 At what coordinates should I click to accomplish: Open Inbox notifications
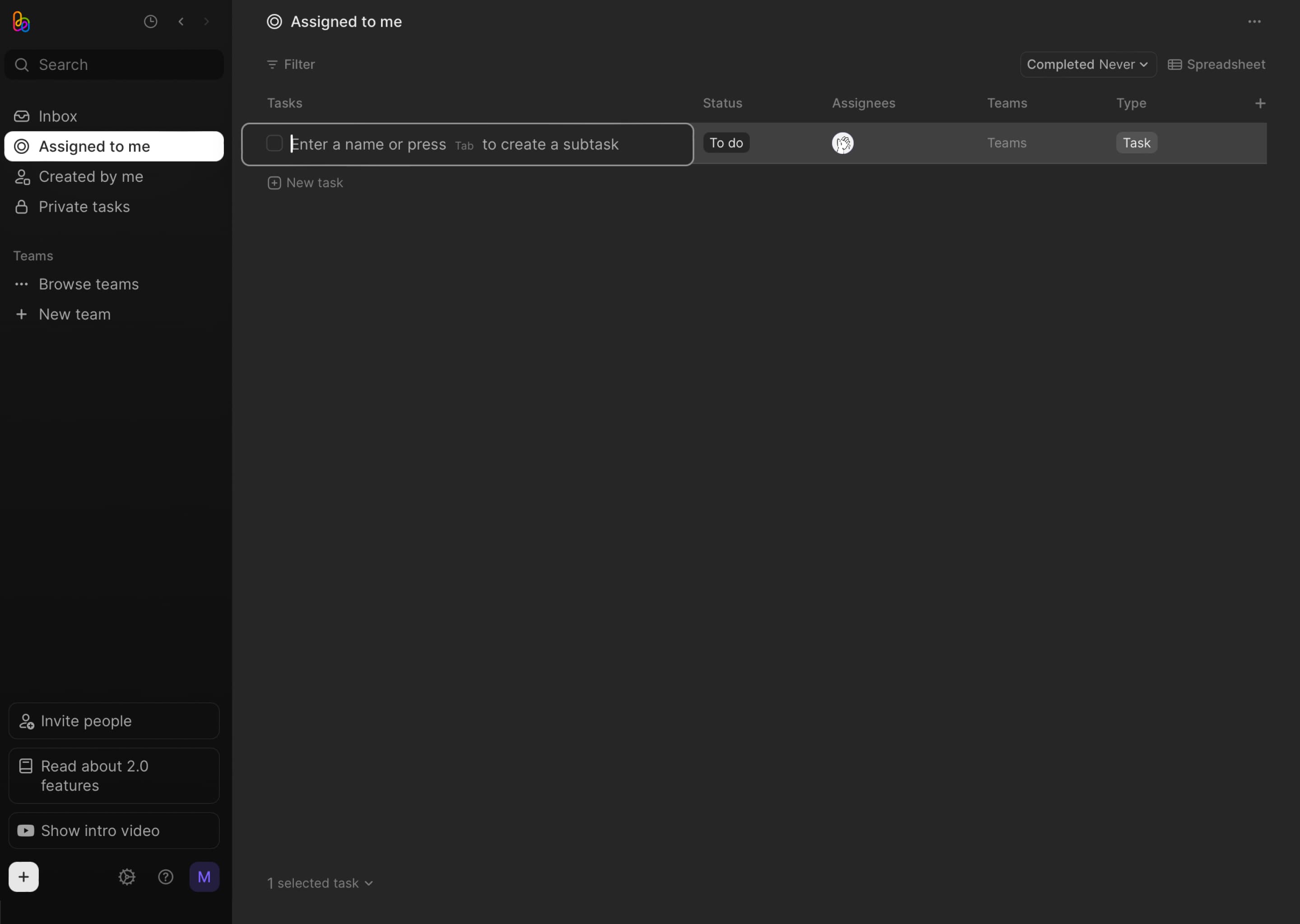click(57, 116)
